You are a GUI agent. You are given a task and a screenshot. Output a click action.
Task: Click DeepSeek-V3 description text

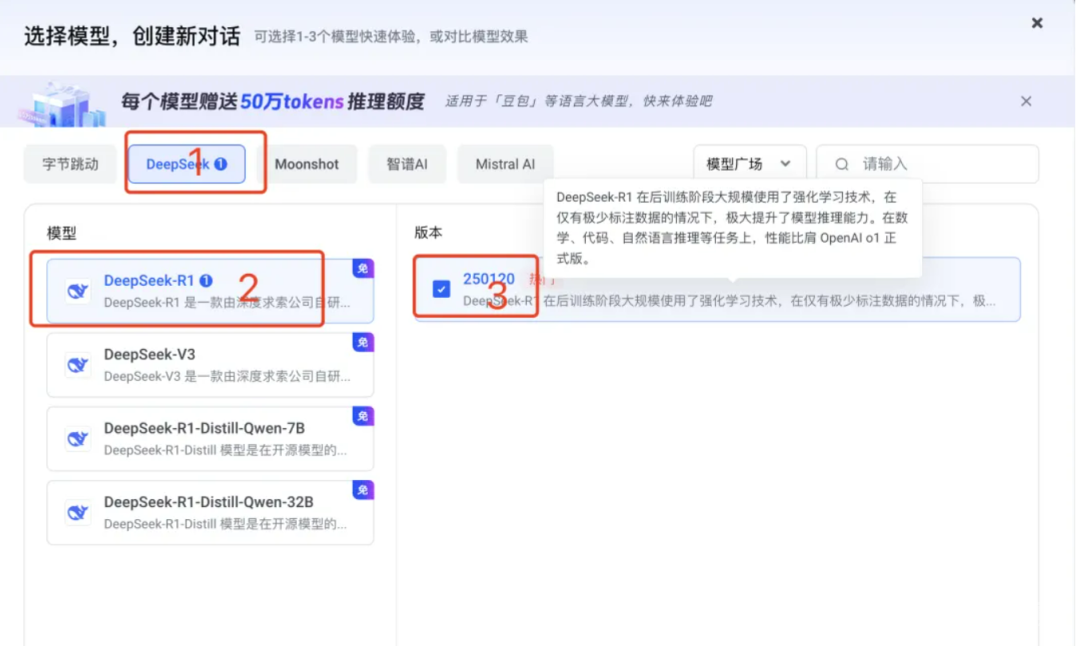[x=227, y=377]
